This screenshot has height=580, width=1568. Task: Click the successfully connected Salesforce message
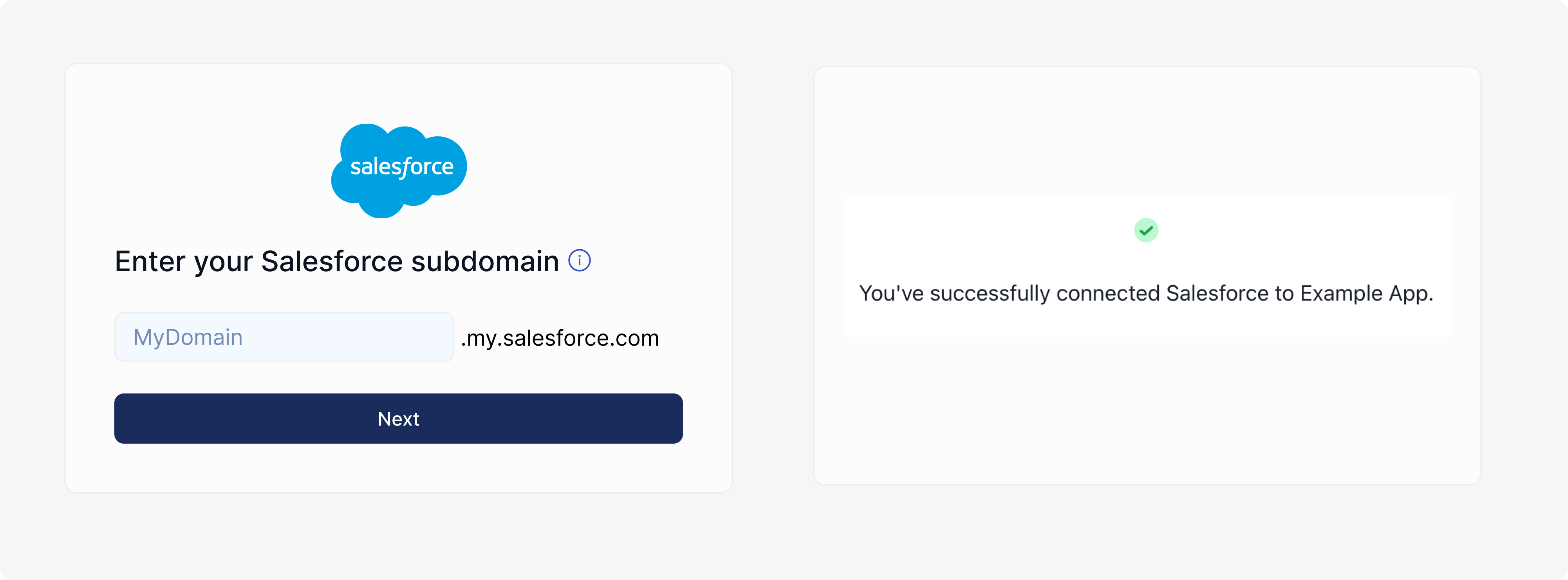(x=1145, y=294)
